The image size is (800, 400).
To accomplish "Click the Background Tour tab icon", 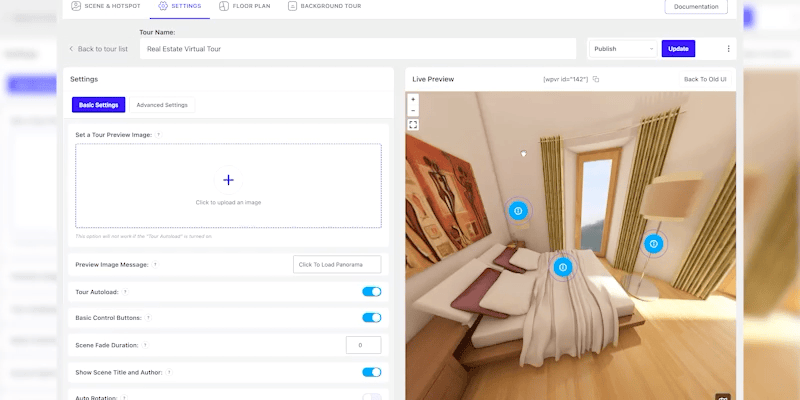I will point(292,6).
